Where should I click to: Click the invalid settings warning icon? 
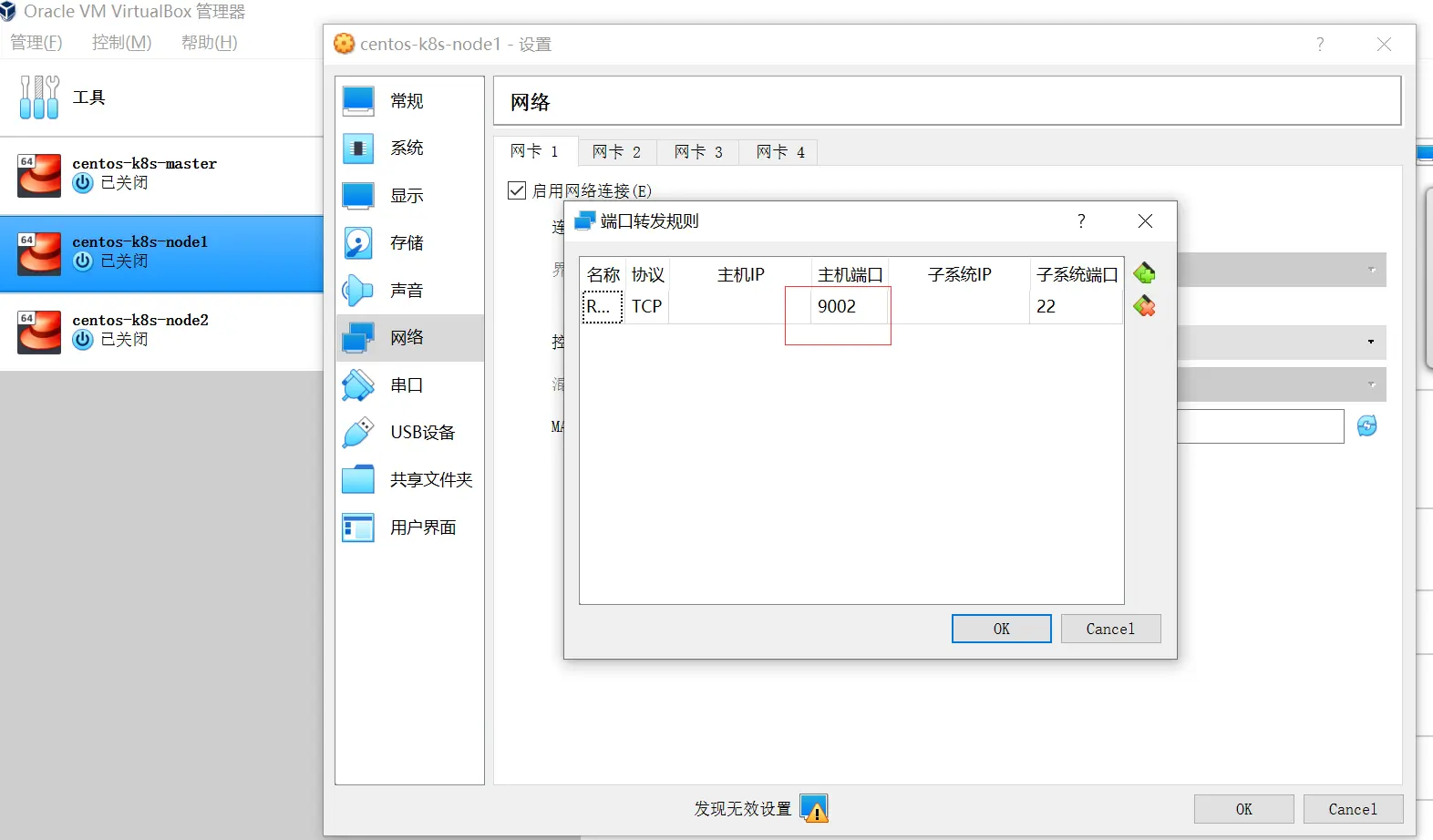(814, 808)
